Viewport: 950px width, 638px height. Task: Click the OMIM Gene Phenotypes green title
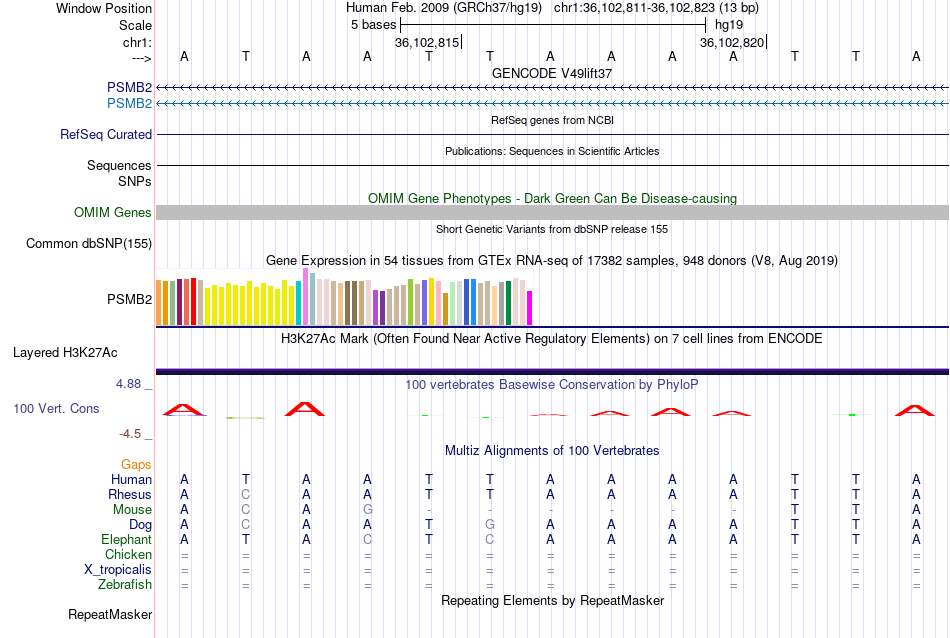(552, 198)
